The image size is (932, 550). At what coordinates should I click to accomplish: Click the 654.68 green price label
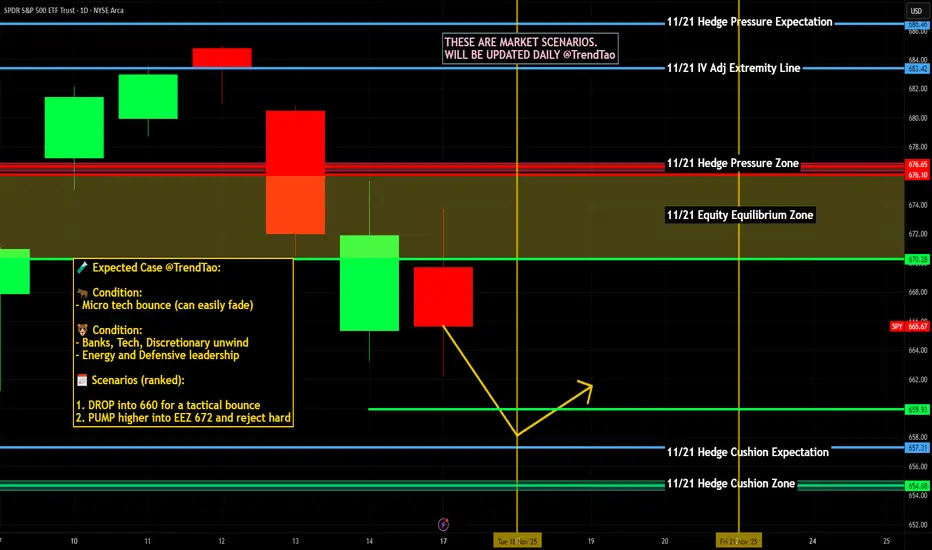point(917,486)
